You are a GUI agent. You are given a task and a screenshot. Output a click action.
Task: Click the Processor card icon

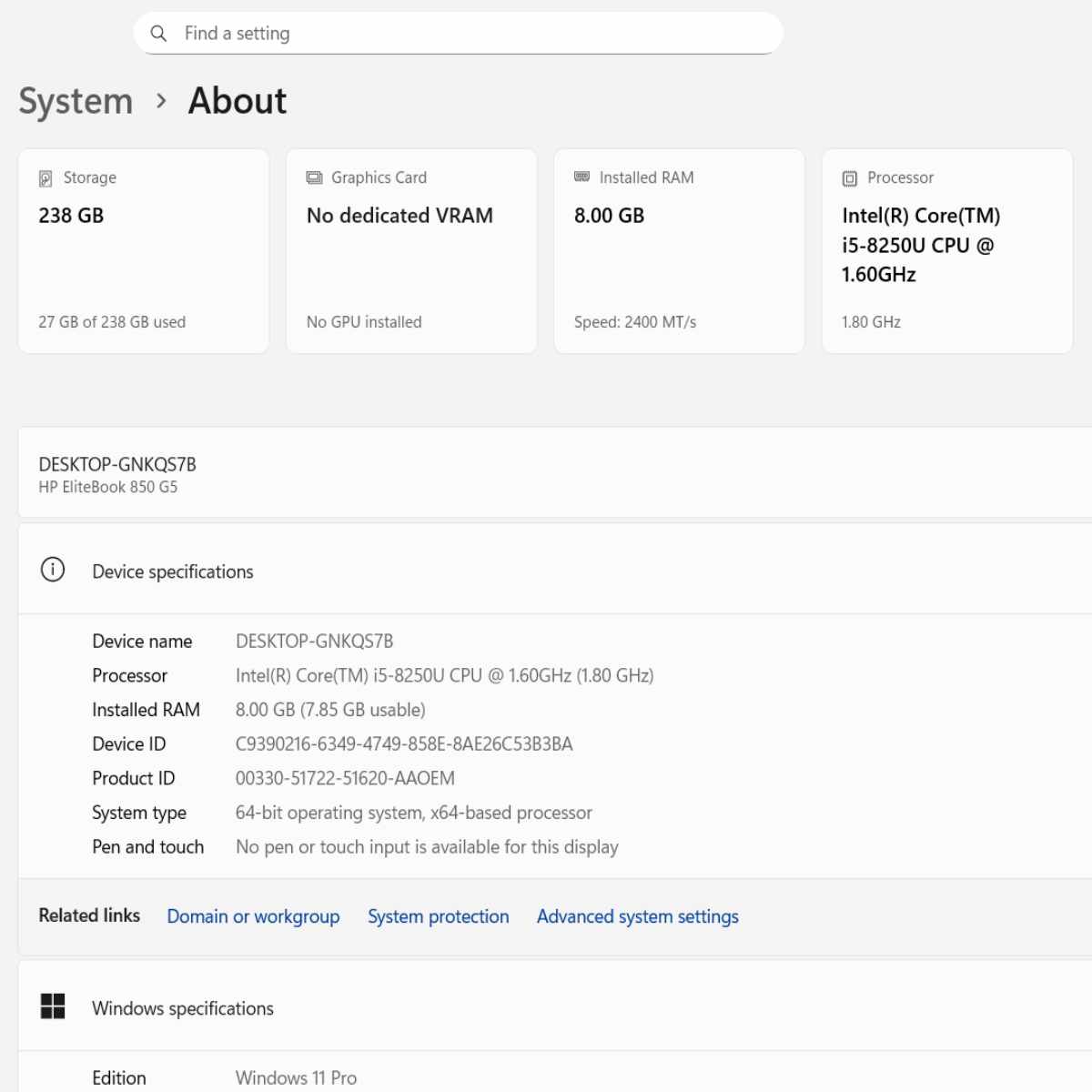(x=850, y=178)
